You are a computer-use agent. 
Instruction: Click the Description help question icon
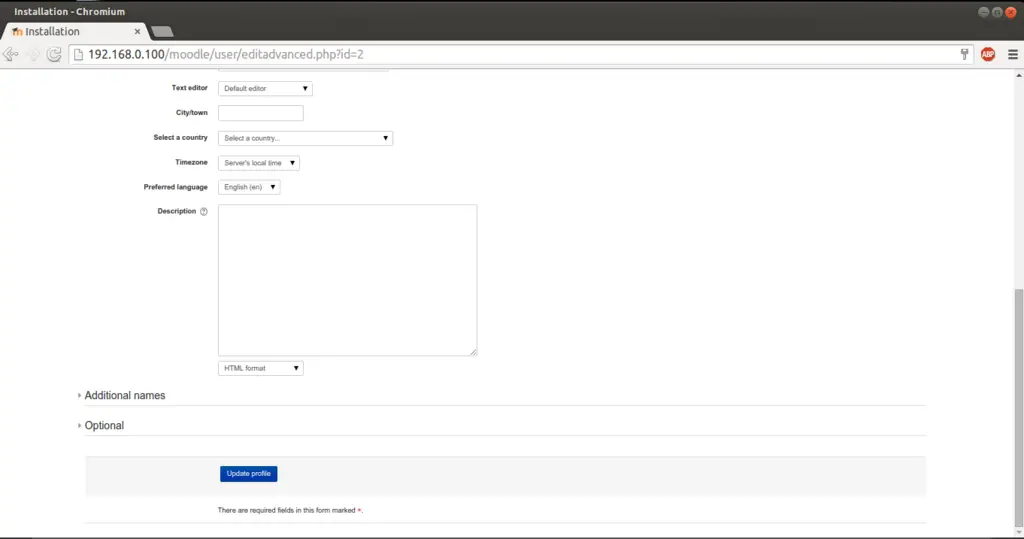204,212
